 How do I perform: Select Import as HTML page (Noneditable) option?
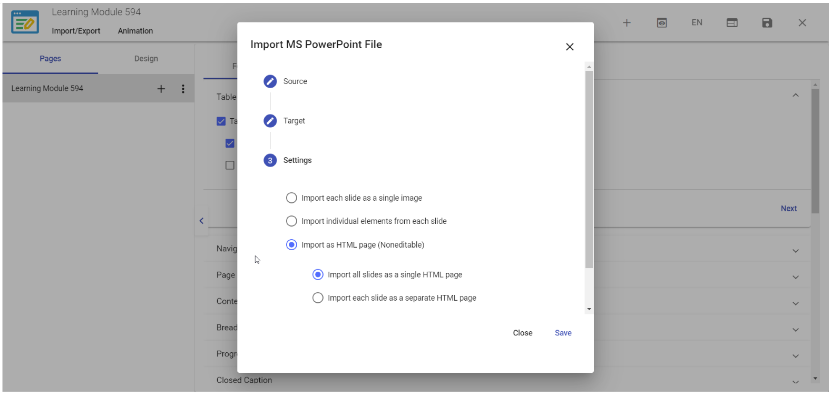[291, 244]
